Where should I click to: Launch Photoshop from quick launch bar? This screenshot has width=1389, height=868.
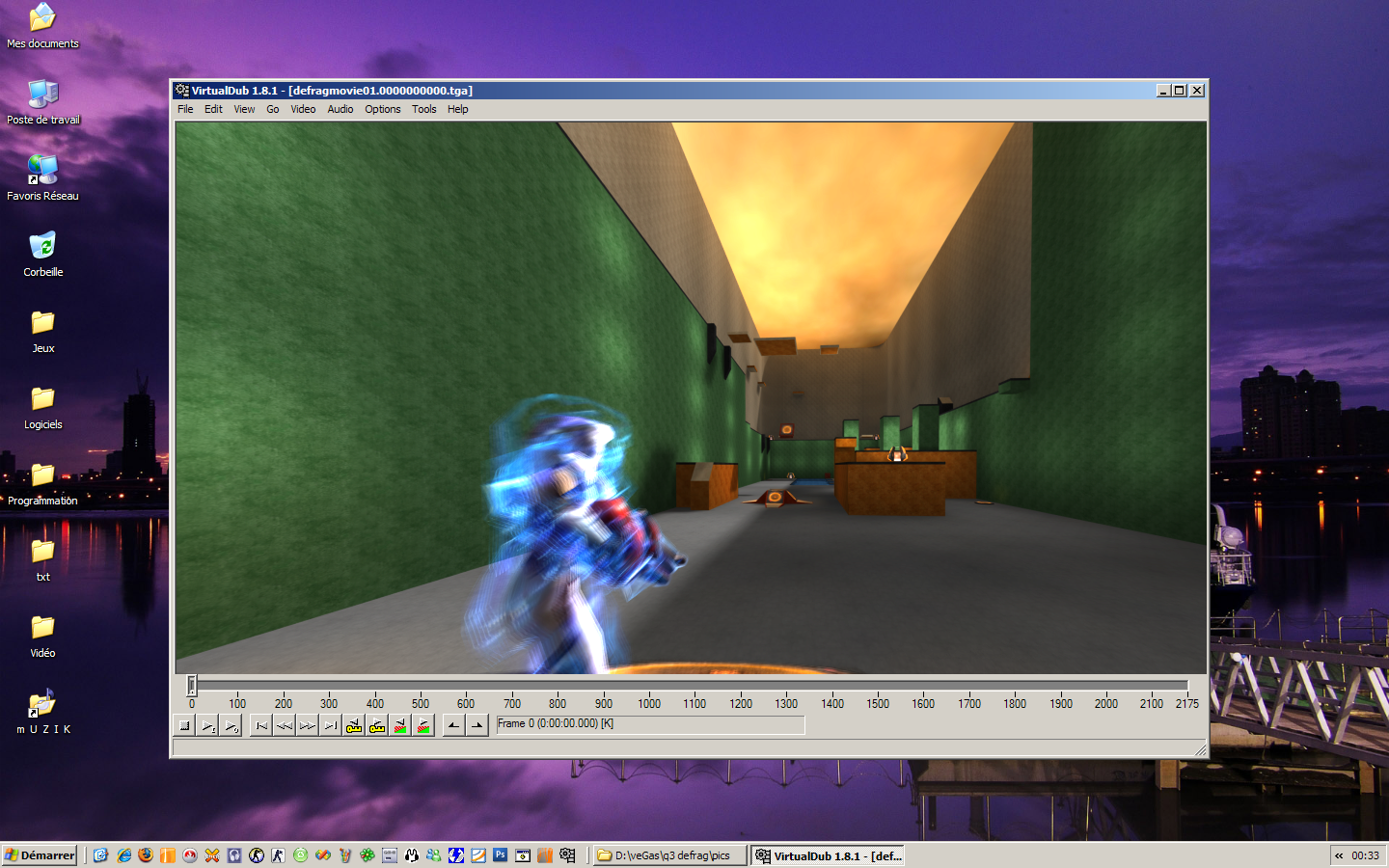[x=500, y=855]
